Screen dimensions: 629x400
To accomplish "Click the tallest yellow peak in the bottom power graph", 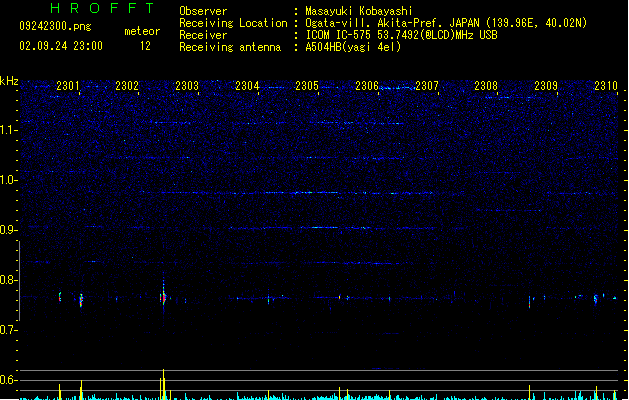I will pyautogui.click(x=163, y=384).
